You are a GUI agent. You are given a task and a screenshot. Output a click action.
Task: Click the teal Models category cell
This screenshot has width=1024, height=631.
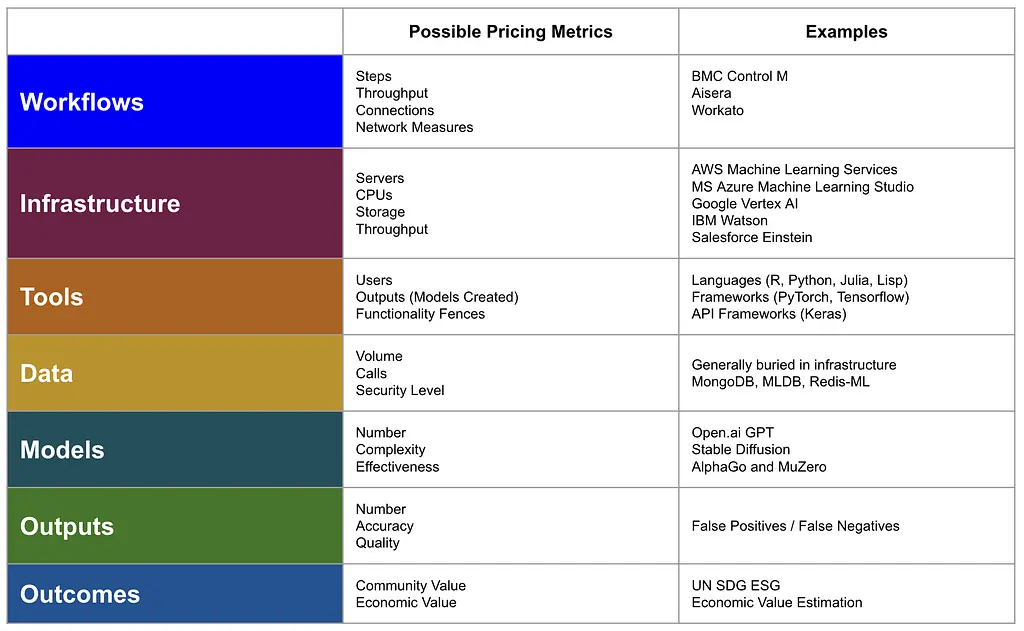175,449
